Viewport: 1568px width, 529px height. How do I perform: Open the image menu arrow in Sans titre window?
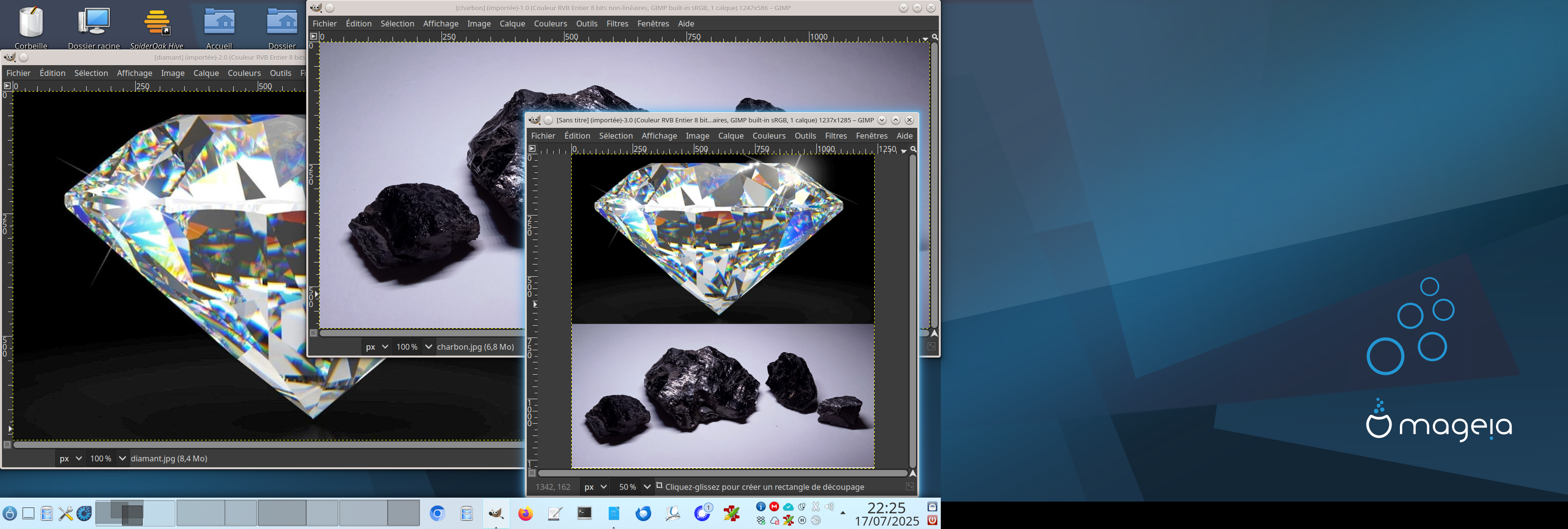pyautogui.click(x=532, y=148)
